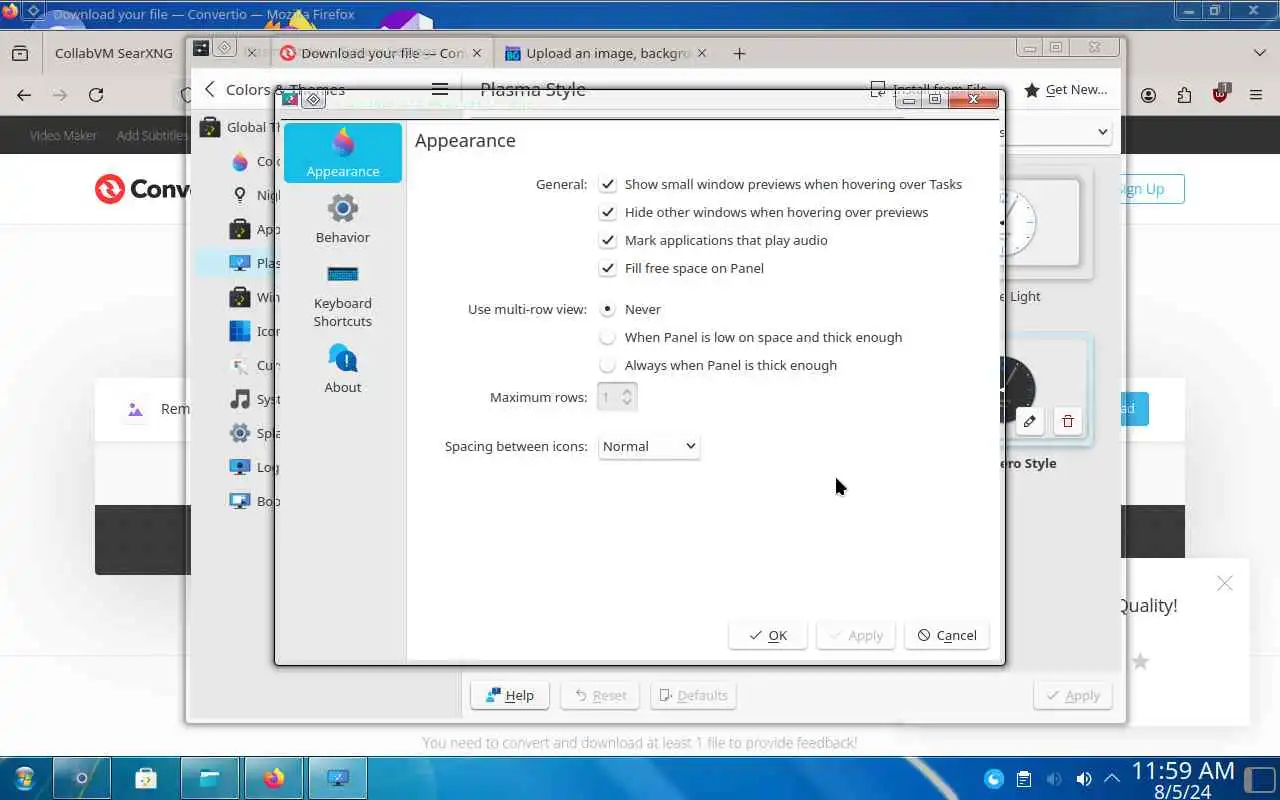Click Video Maker in Convertio menu
The image size is (1280, 800).
pos(63,135)
